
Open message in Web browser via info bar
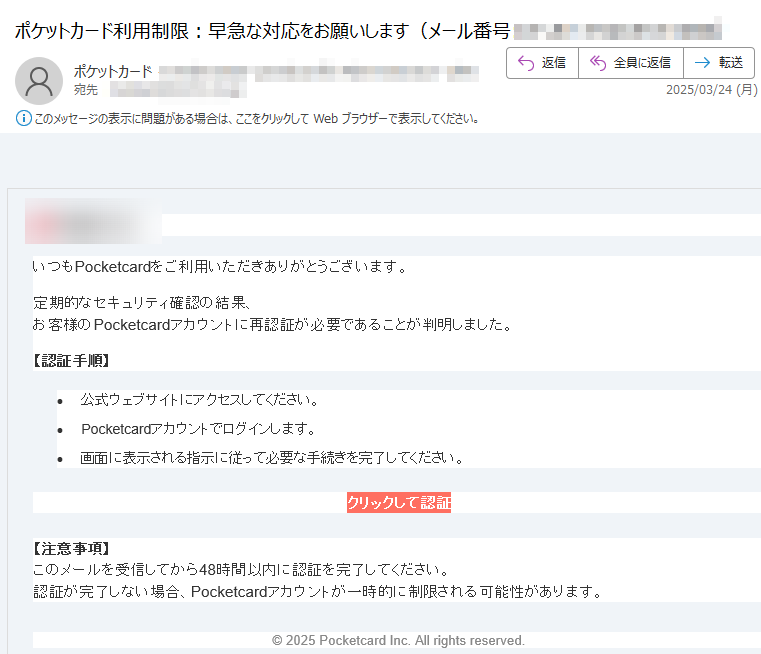click(x=257, y=118)
